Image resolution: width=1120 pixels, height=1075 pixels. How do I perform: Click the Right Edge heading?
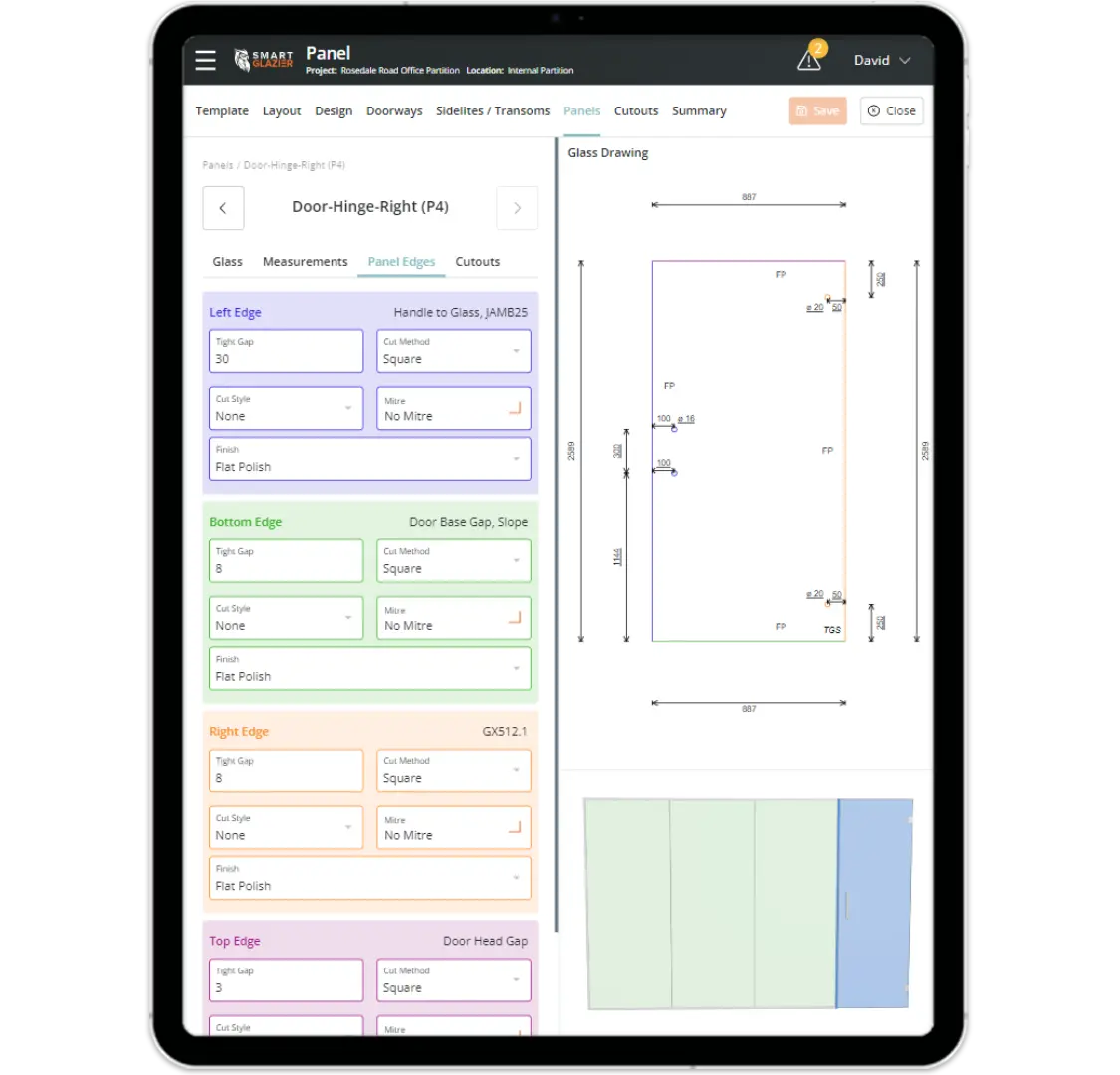coord(239,732)
